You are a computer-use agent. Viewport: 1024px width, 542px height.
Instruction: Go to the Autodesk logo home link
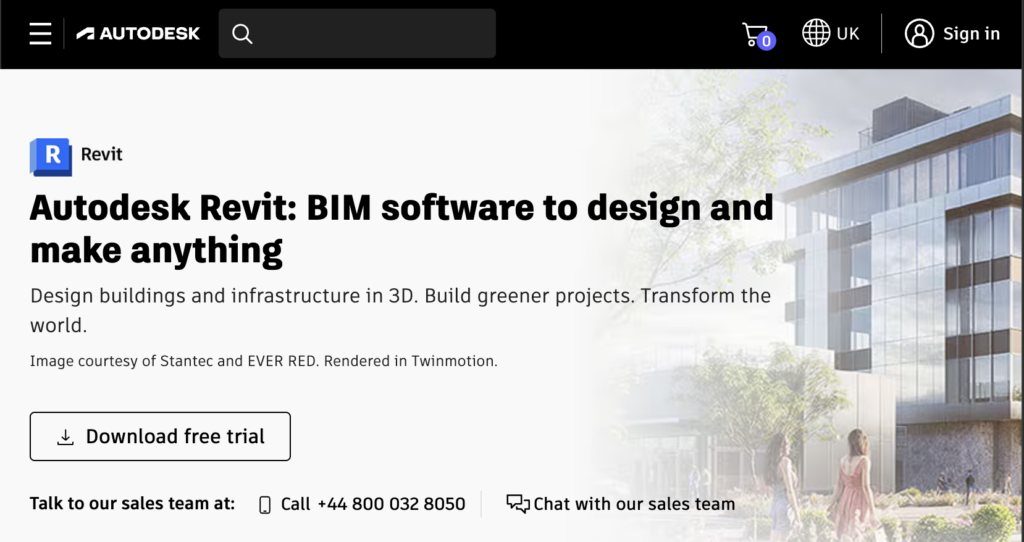tap(138, 33)
